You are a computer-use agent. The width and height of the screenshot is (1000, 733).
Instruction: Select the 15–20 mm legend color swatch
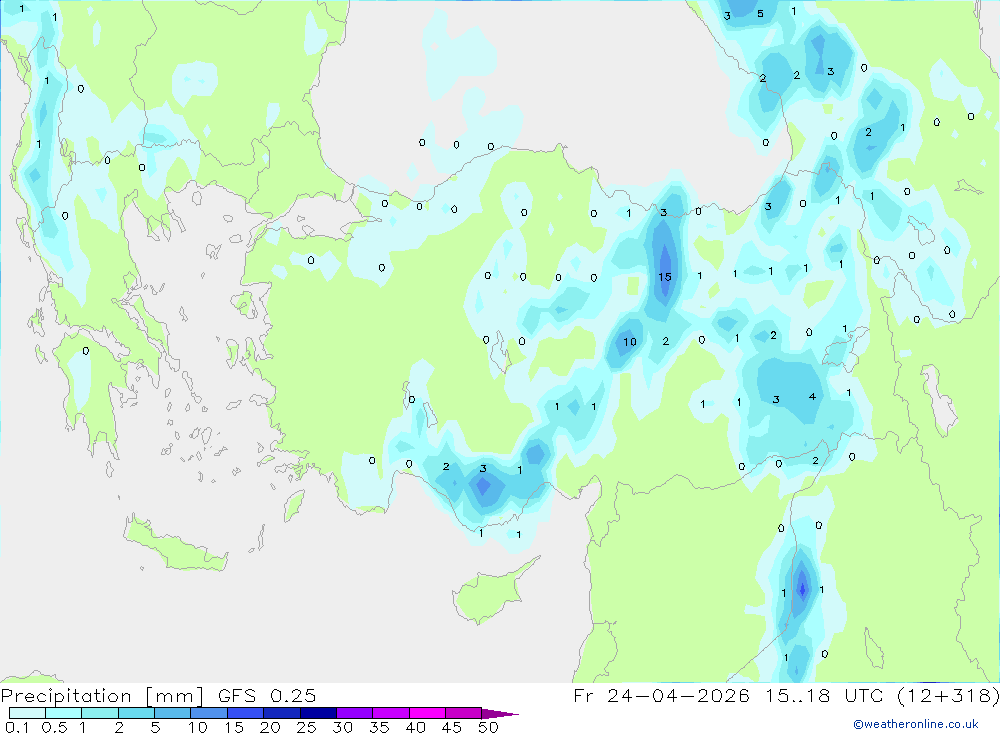pos(245,713)
